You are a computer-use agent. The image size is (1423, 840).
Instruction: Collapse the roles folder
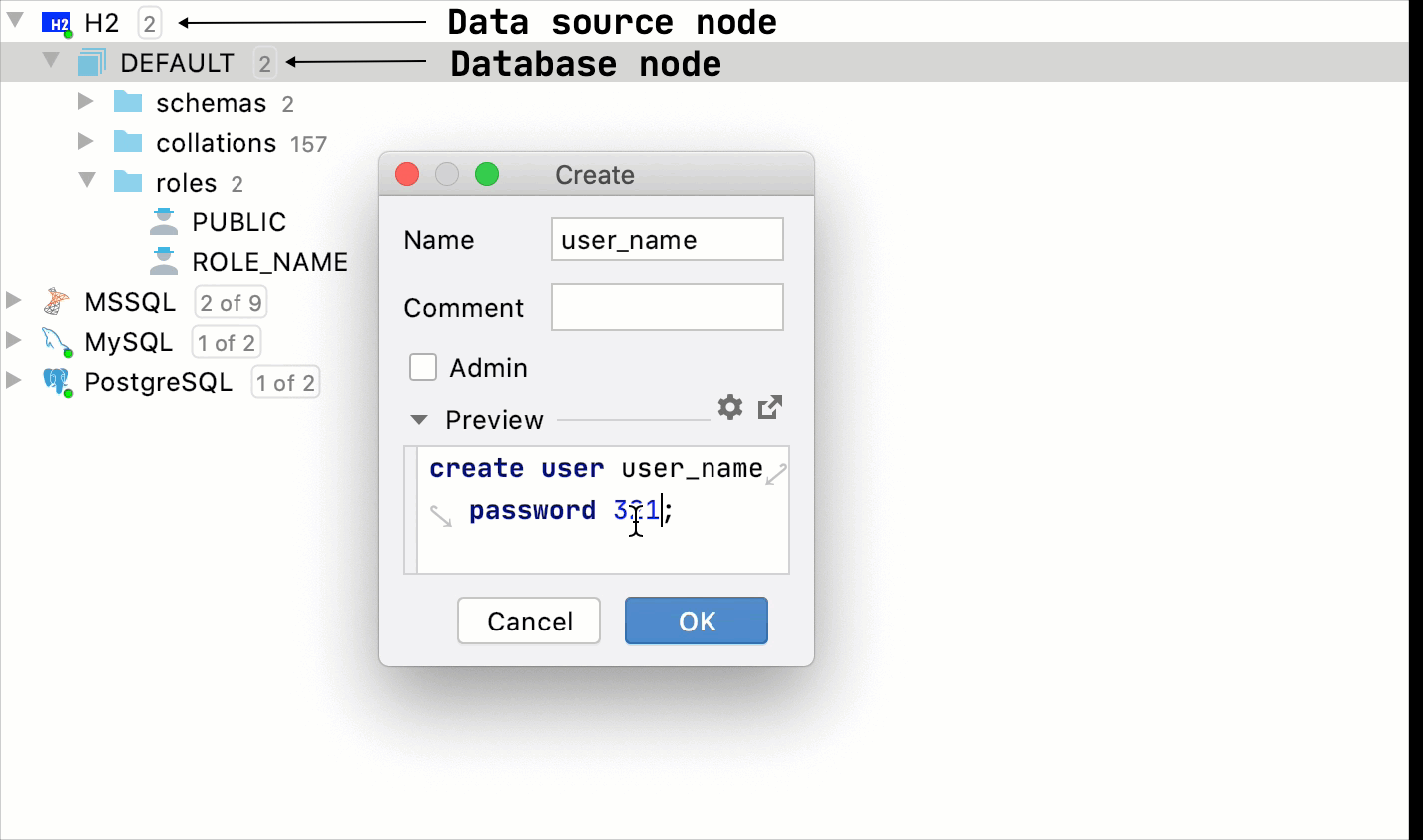pyautogui.click(x=87, y=180)
